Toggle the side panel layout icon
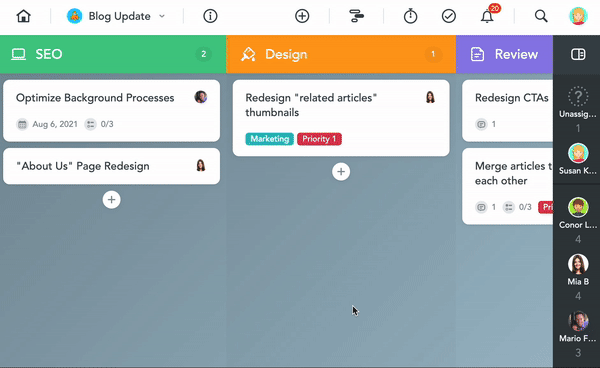The image size is (600, 368). pyautogui.click(x=578, y=54)
